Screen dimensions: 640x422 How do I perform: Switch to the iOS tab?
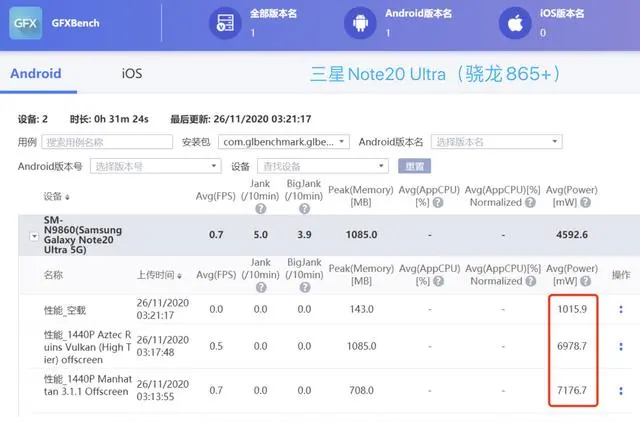(x=132, y=73)
